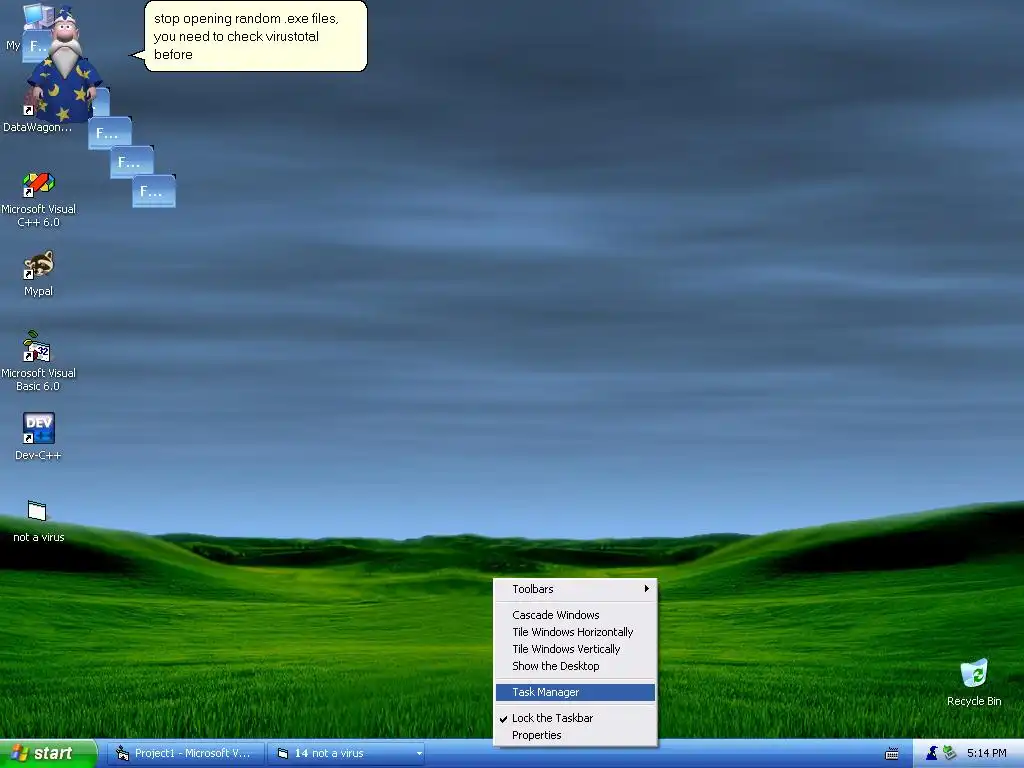The height and width of the screenshot is (768, 1024).
Task: Select Tile Windows Horizontally
Action: [x=575, y=632]
